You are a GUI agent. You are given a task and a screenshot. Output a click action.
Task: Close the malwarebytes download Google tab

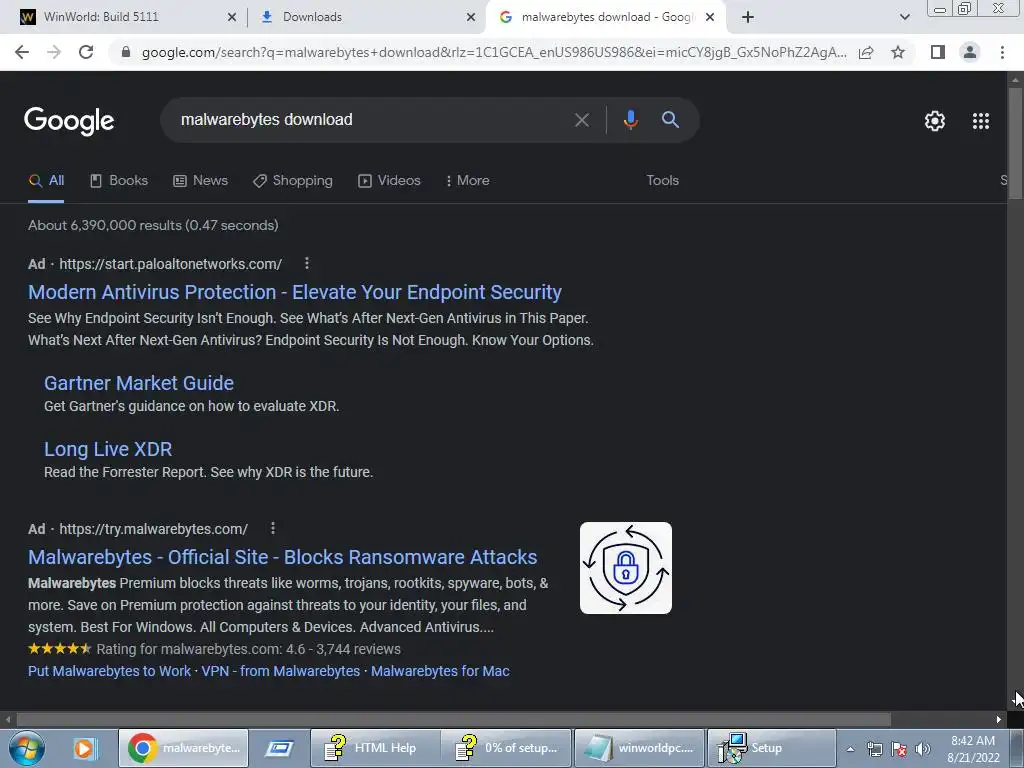tap(711, 17)
